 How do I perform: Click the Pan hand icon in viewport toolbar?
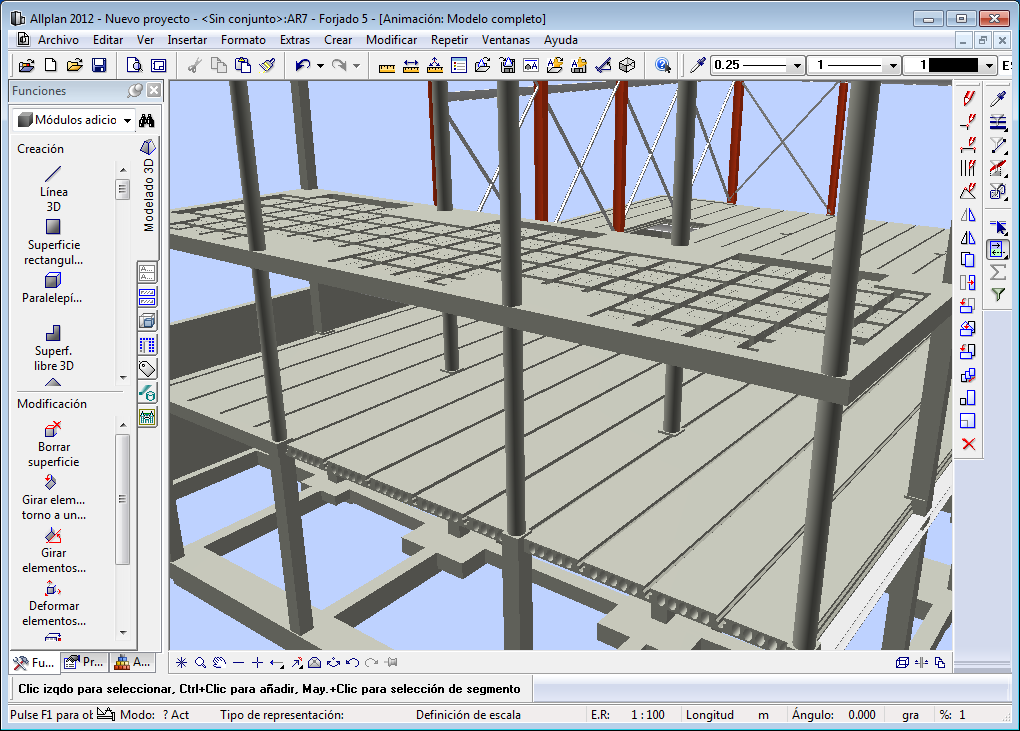(x=219, y=663)
